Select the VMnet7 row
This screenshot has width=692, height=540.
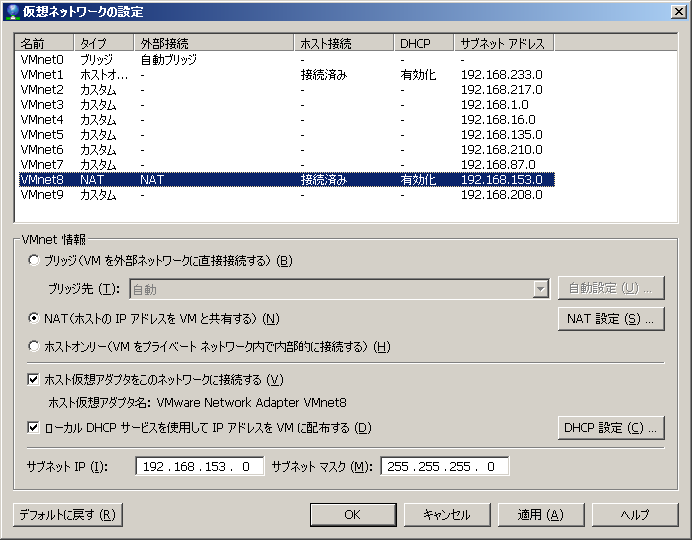tap(286, 165)
